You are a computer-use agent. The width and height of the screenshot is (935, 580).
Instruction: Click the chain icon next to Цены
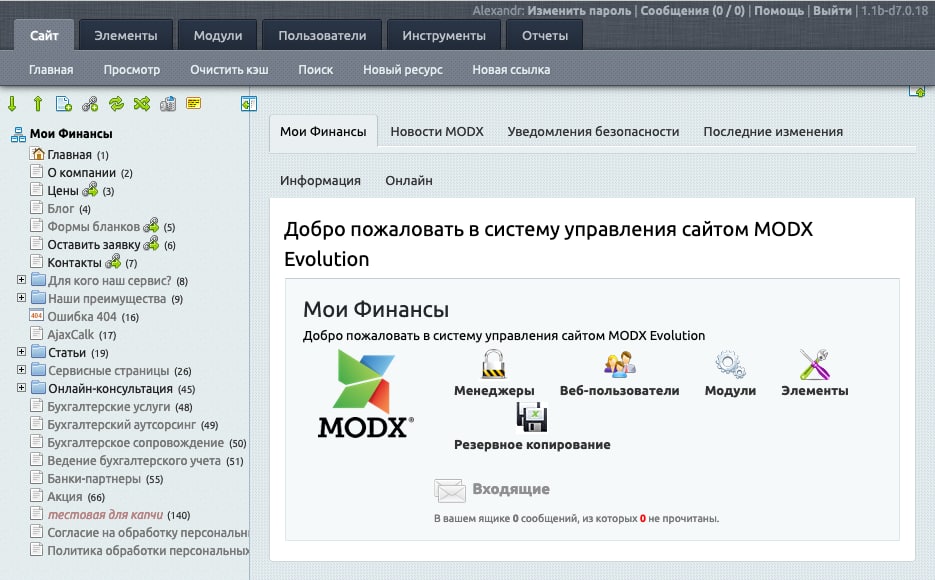(x=90, y=190)
